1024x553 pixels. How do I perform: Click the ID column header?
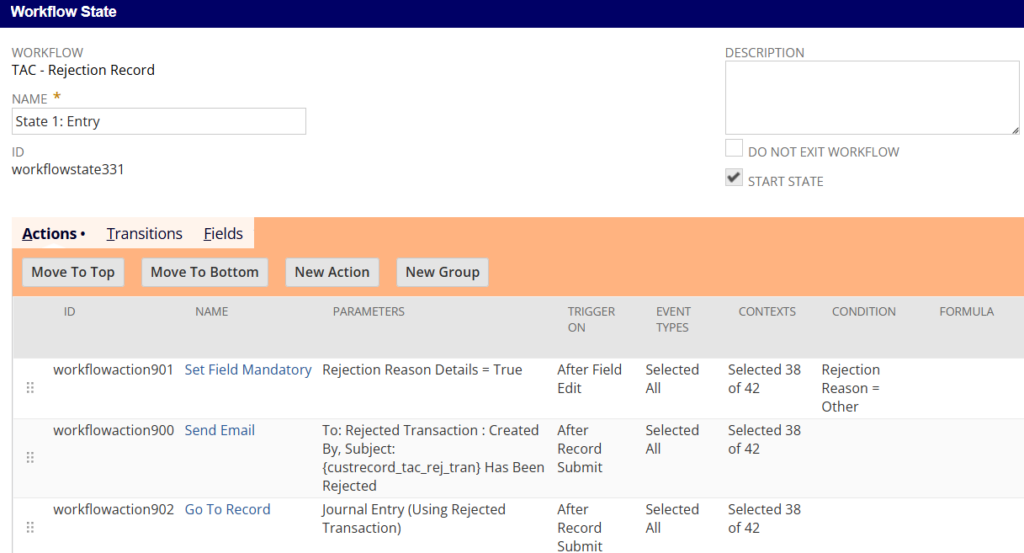tap(69, 311)
